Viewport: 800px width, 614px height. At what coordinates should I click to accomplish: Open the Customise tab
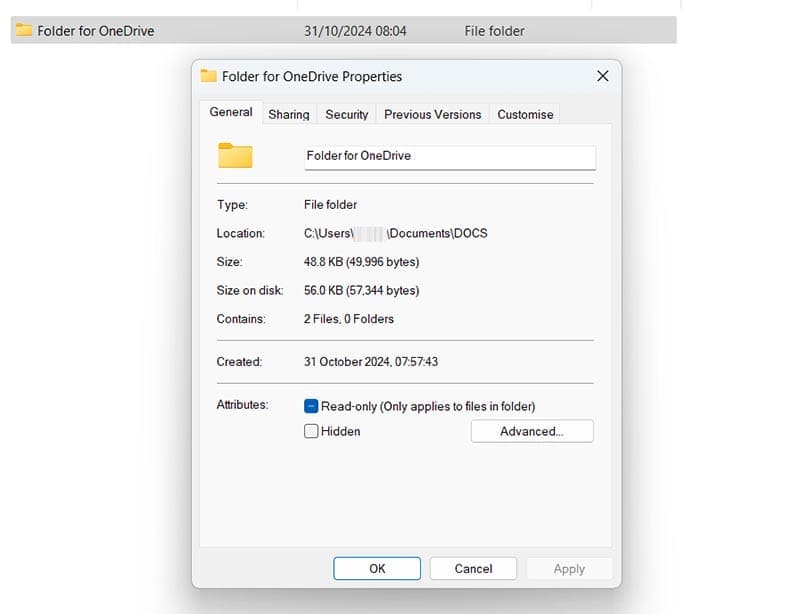pos(525,114)
